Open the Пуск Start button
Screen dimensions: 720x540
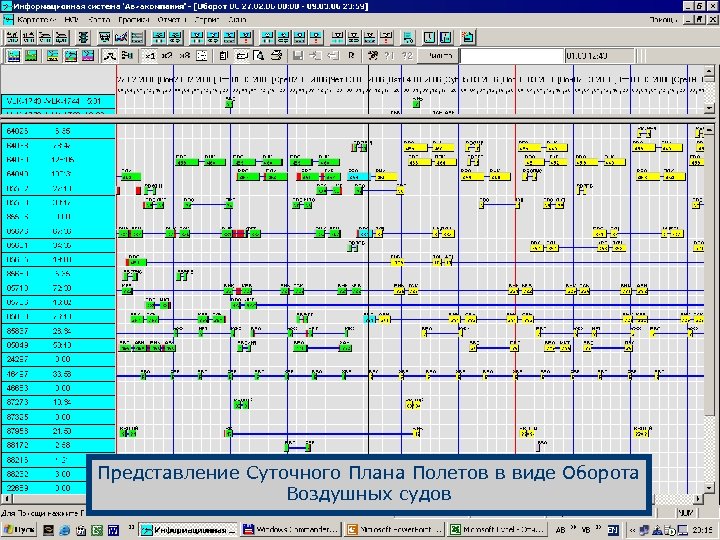(x=19, y=530)
